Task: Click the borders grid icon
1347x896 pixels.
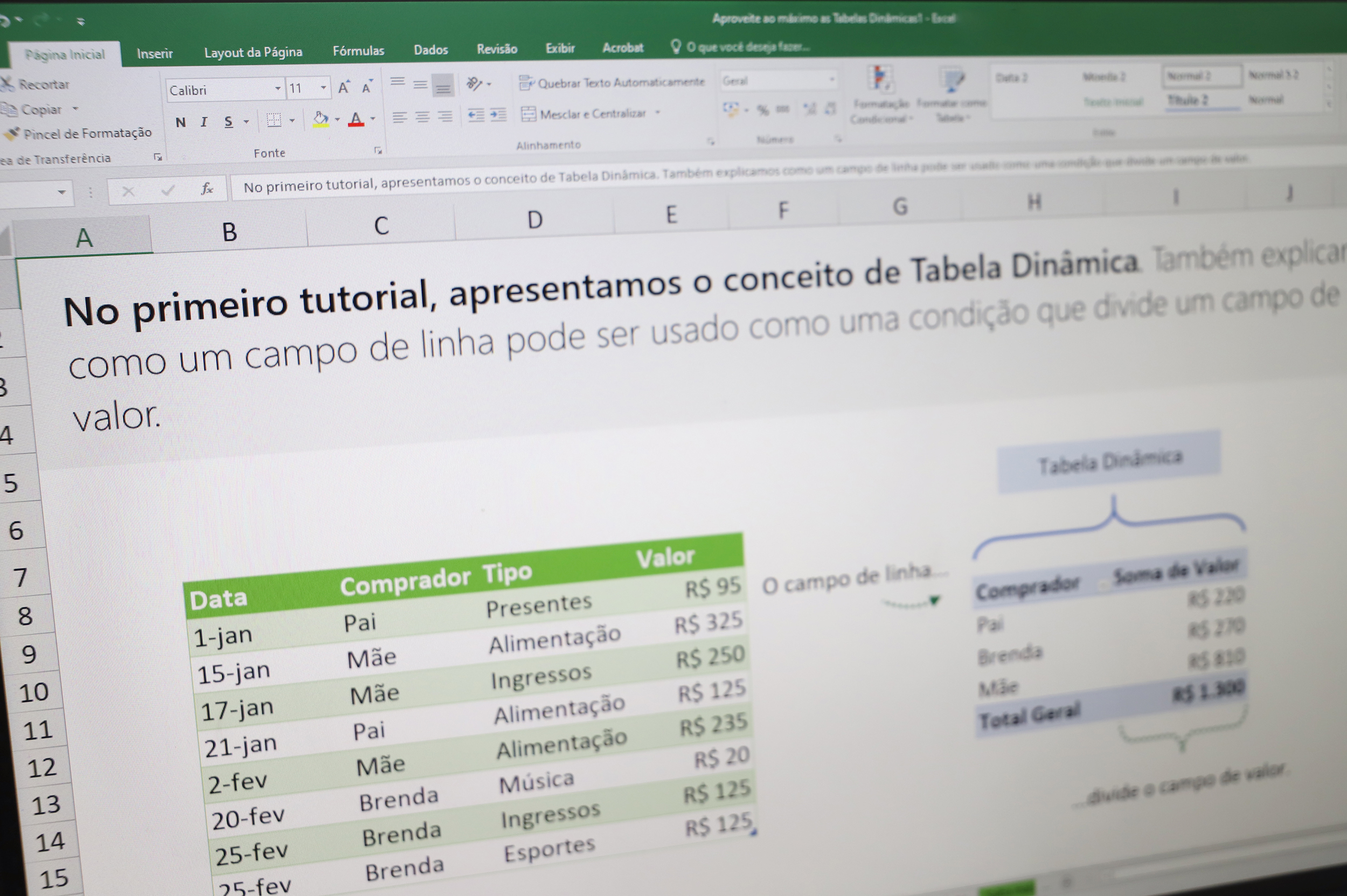Action: 274,120
